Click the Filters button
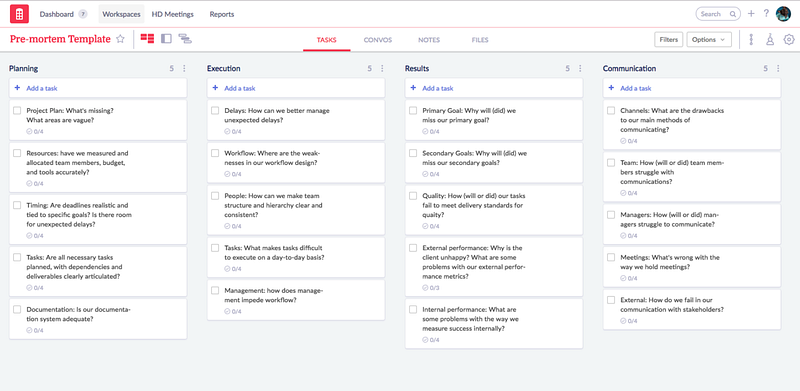Viewport: 800px width, 391px height. click(668, 39)
